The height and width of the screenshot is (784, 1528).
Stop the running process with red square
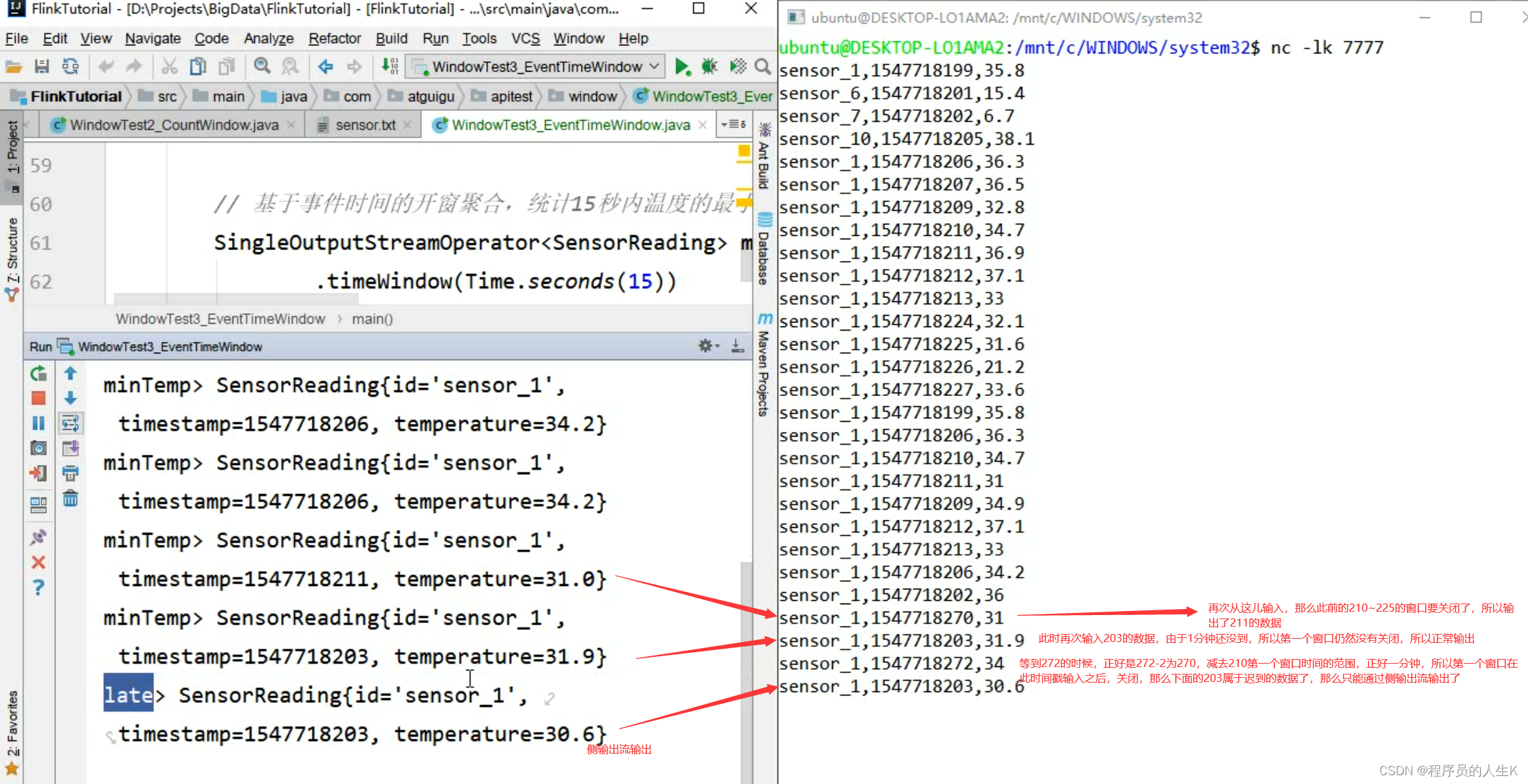tap(39, 398)
